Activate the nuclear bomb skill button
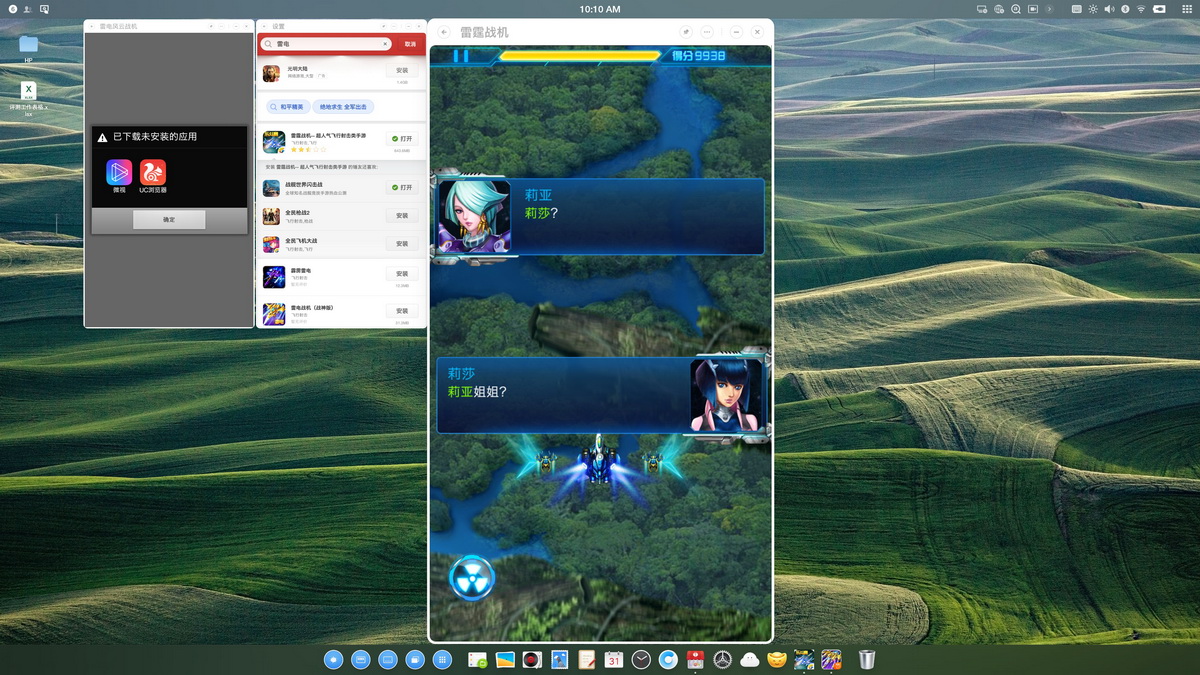Viewport: 1200px width, 675px height. [472, 578]
